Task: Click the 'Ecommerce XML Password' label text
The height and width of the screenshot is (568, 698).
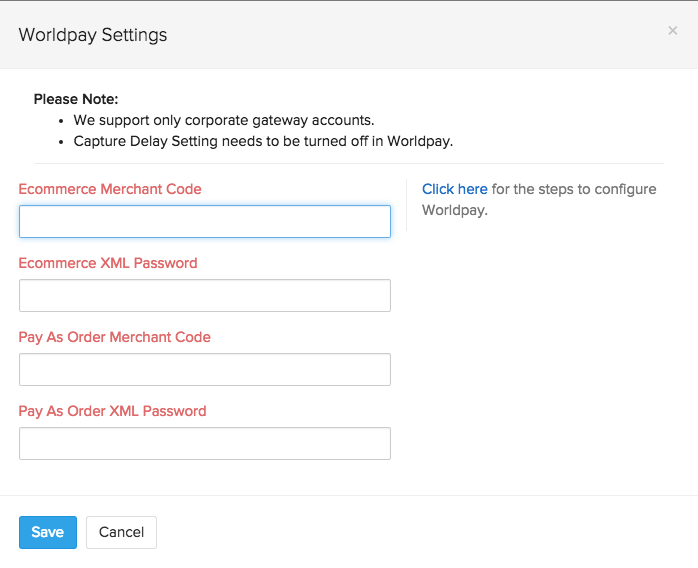Action: (108, 263)
